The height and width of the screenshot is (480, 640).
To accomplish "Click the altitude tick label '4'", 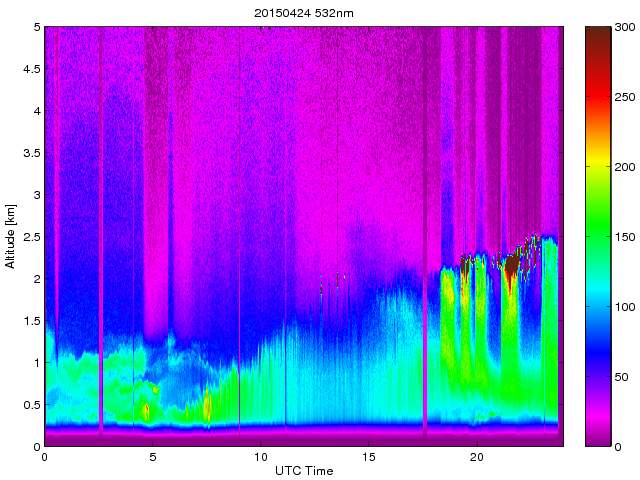I will pyautogui.click(x=37, y=111).
